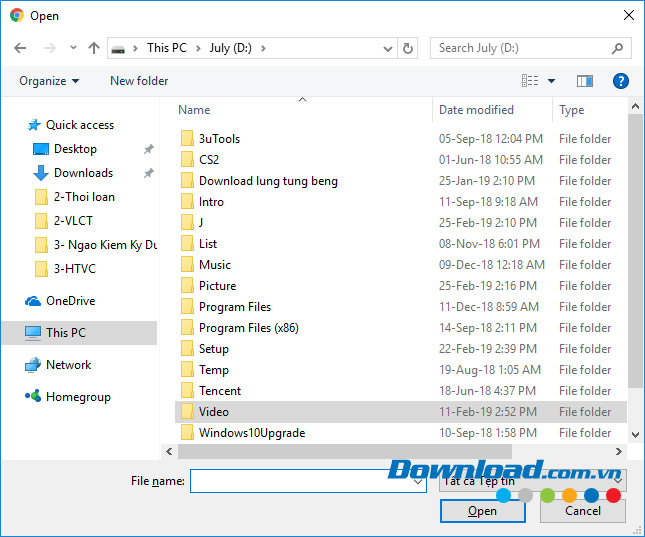Screen dimensions: 645x537
Task: Open the change view options dropdown
Action: 551,81
